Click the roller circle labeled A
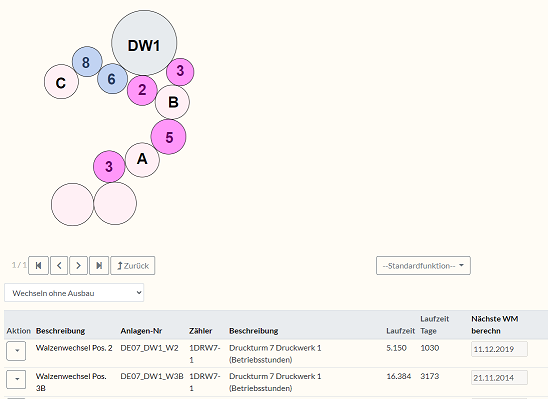Viewport: 548px width, 399px height. (x=142, y=160)
